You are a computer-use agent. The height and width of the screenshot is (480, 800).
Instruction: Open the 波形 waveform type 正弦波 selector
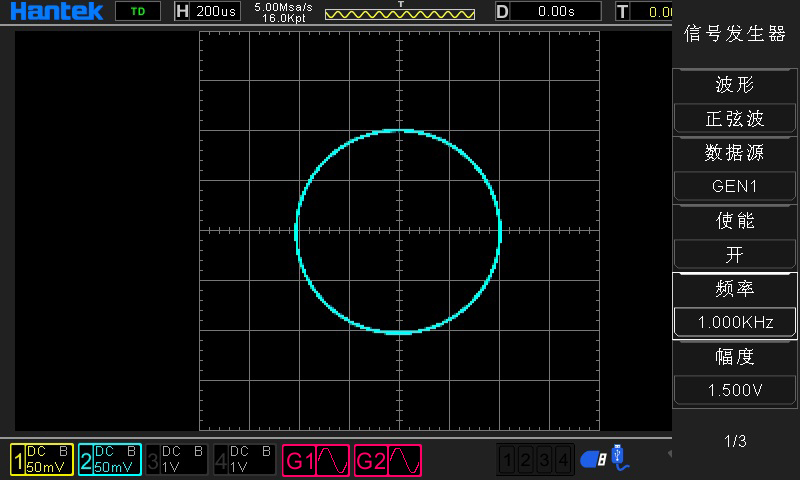[x=735, y=118]
